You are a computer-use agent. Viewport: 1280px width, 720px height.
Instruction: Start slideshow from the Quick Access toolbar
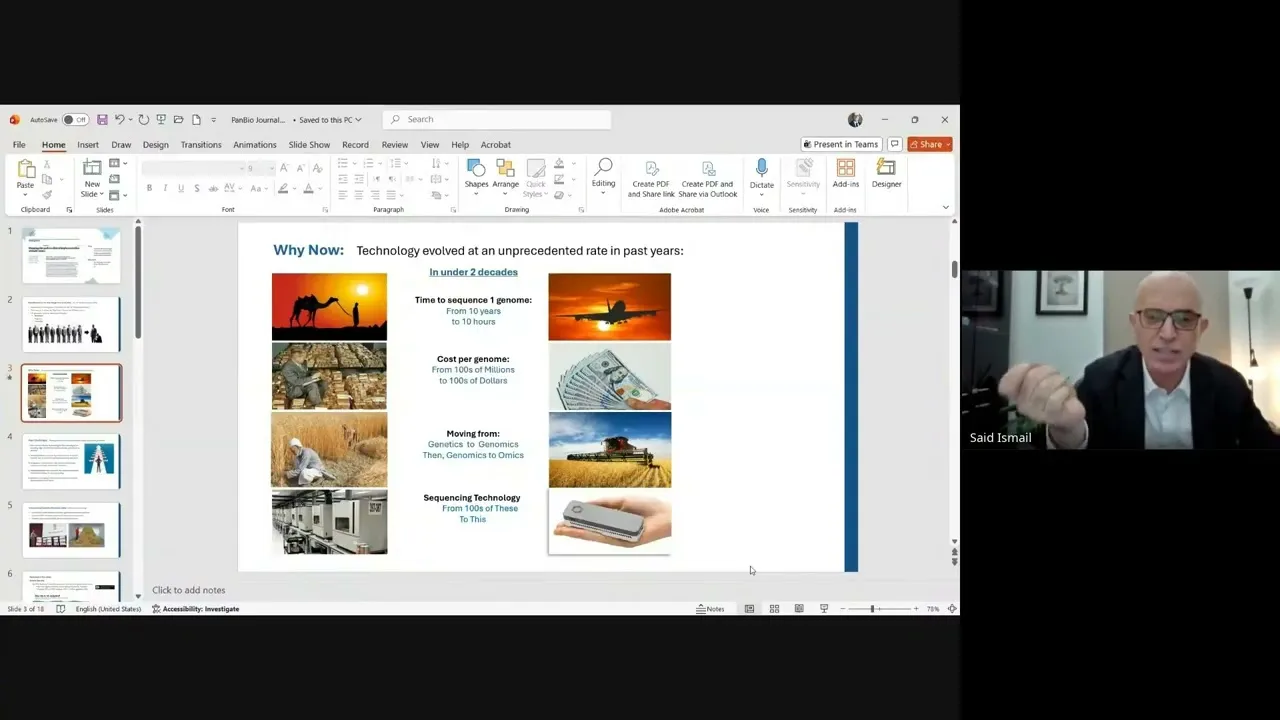tap(161, 120)
